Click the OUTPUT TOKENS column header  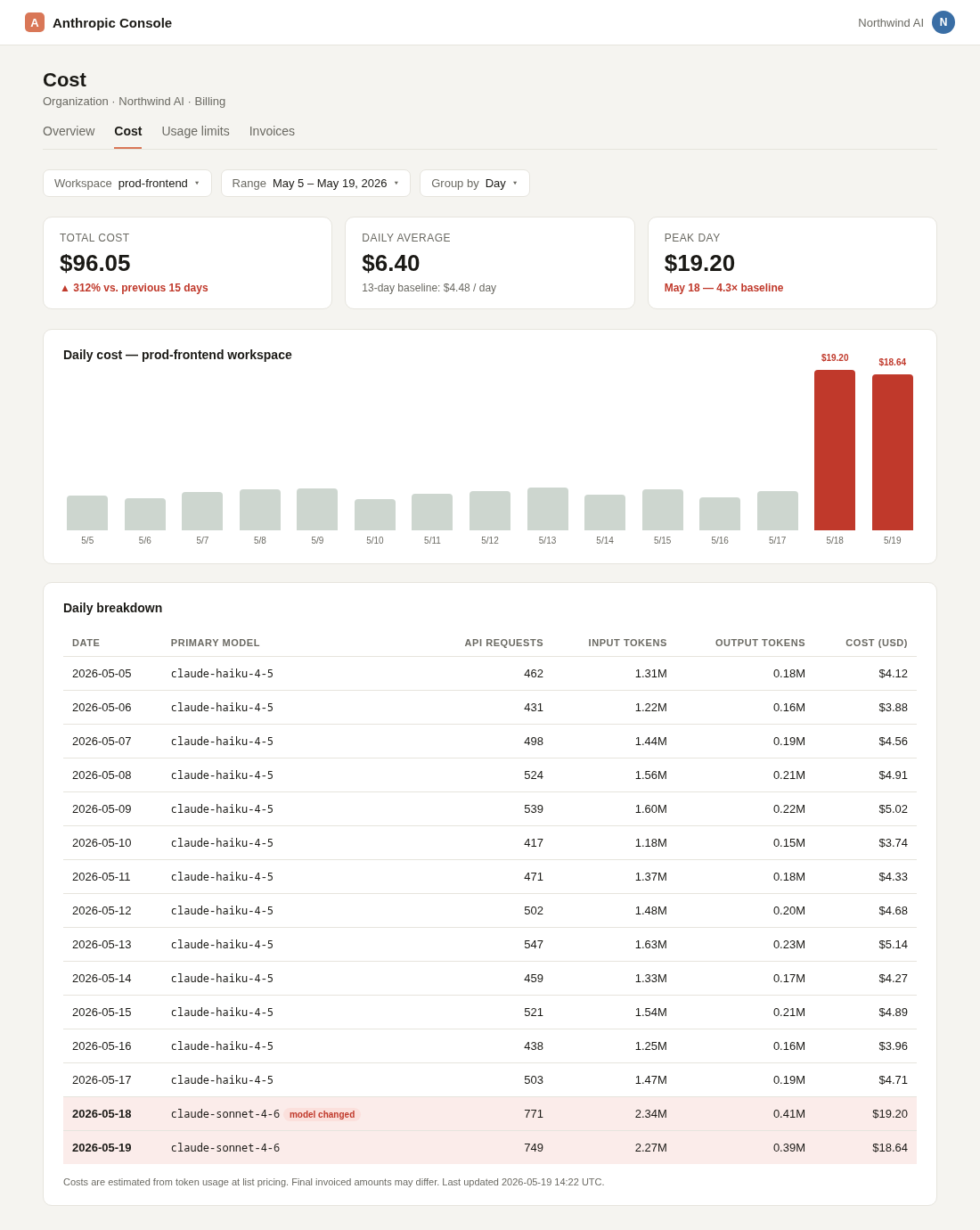(x=760, y=643)
